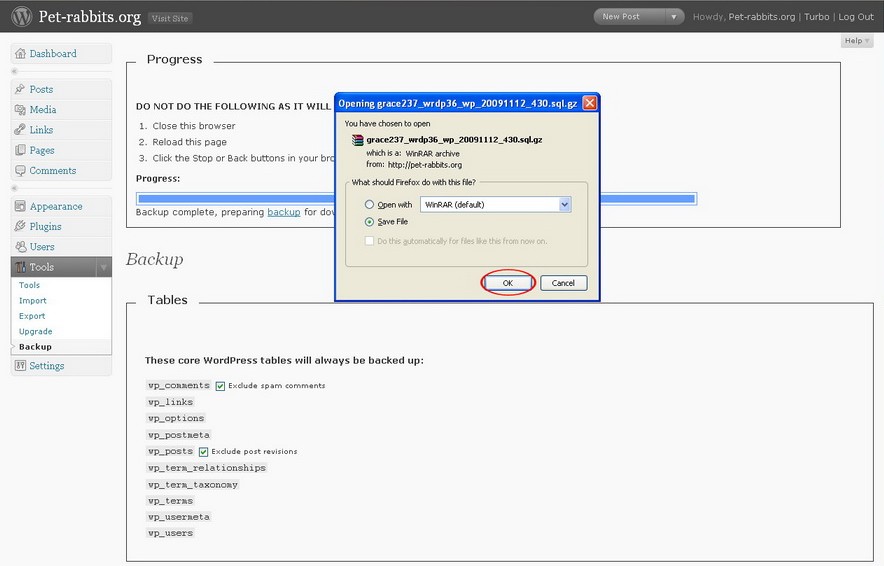The height and width of the screenshot is (566, 884).
Task: Click the Tools icon in sidebar
Action: 20,267
